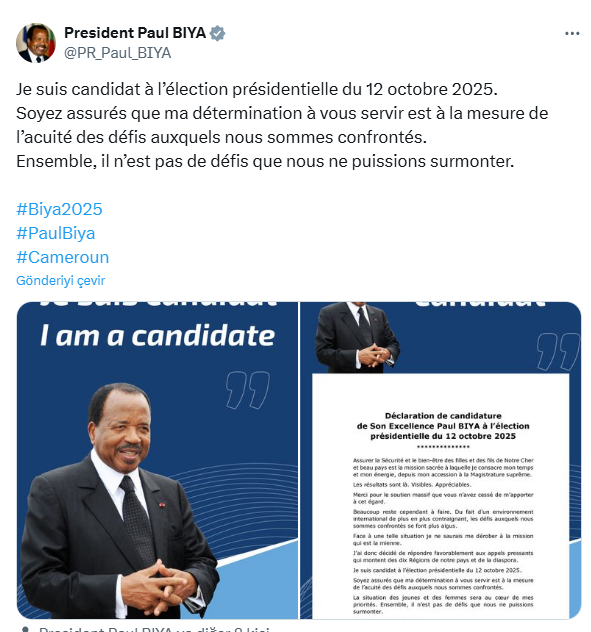Open the three-dot more options menu
The width and height of the screenshot is (591, 632).
tap(572, 33)
